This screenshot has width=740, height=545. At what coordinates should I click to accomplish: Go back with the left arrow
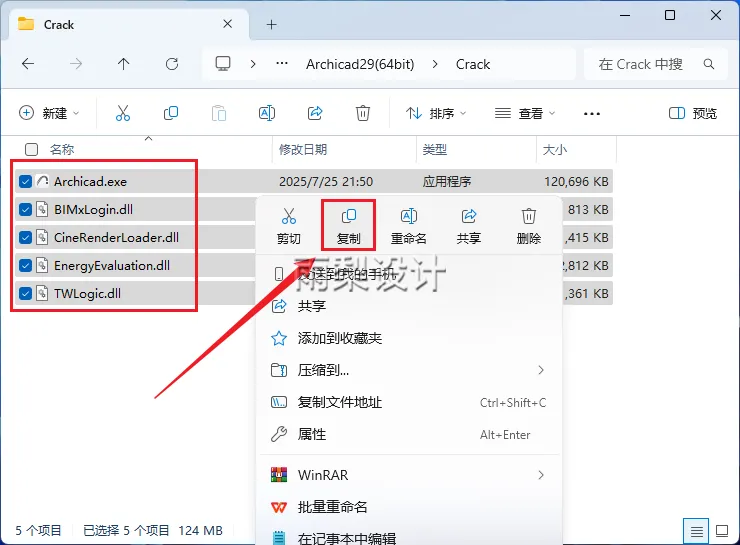click(28, 64)
